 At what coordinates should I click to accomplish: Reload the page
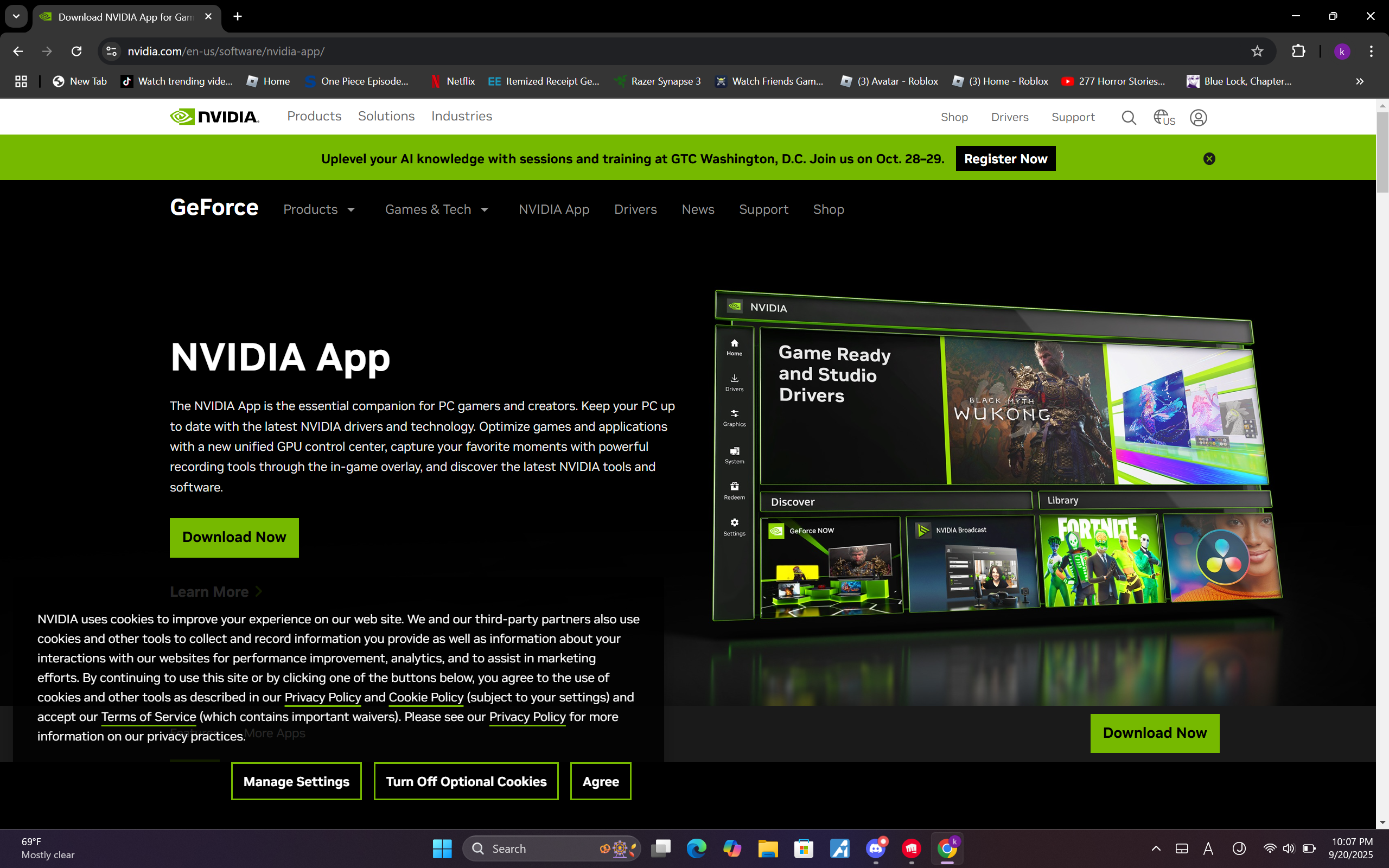click(x=77, y=52)
